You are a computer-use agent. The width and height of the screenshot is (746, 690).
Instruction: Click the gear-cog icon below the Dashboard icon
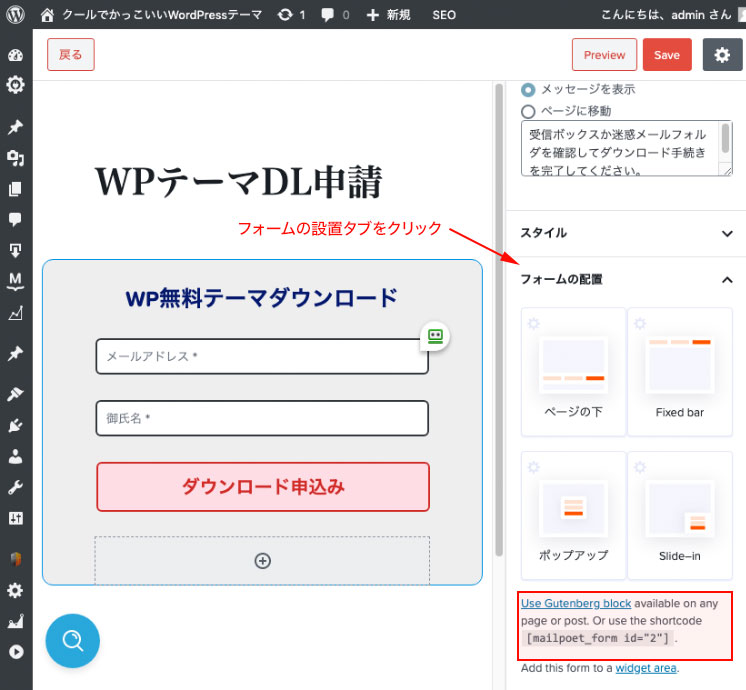pyautogui.click(x=15, y=85)
